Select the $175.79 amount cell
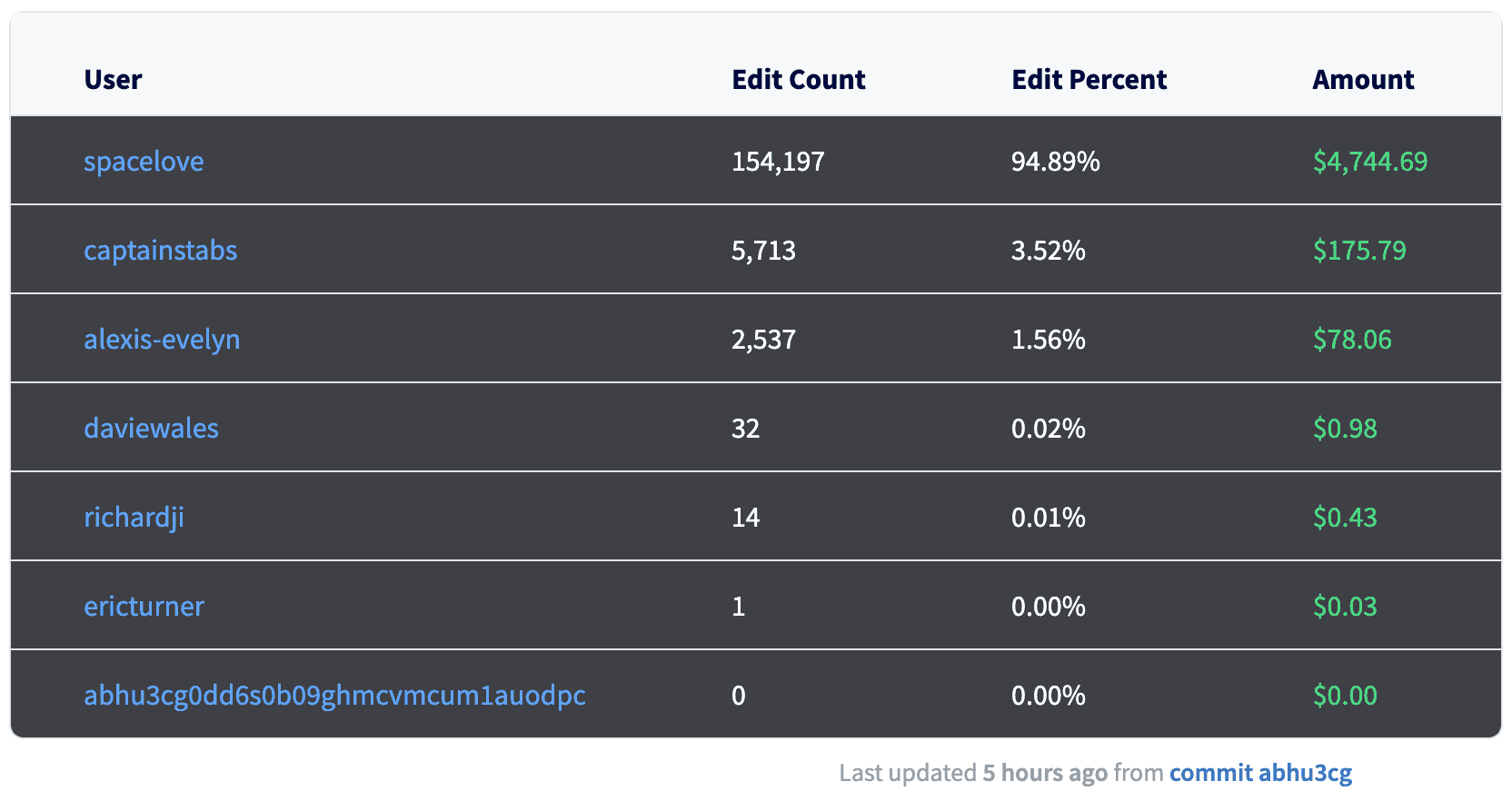 click(1359, 251)
